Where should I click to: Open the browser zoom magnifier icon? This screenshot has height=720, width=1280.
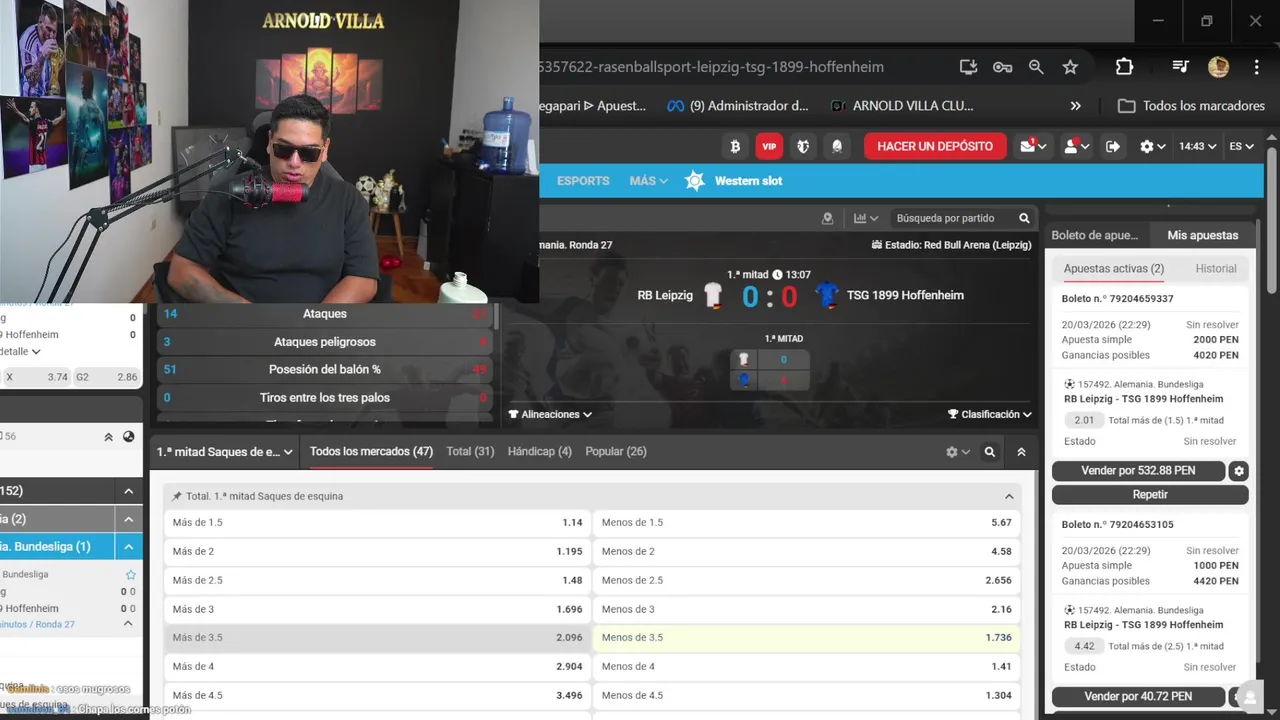point(1036,67)
